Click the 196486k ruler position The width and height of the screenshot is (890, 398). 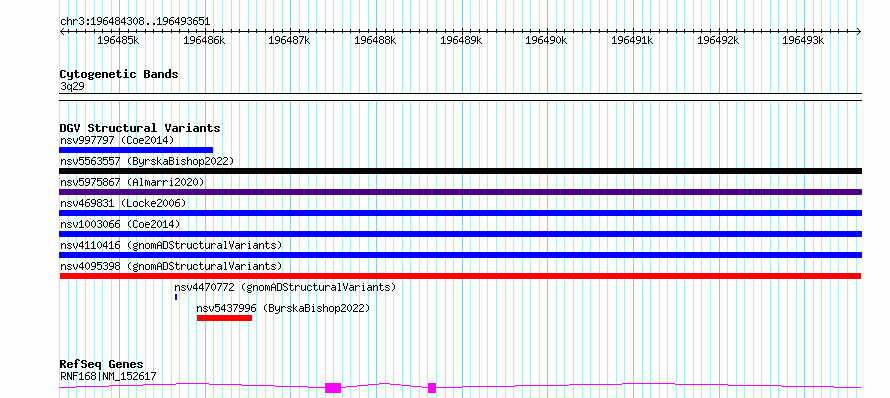click(204, 40)
